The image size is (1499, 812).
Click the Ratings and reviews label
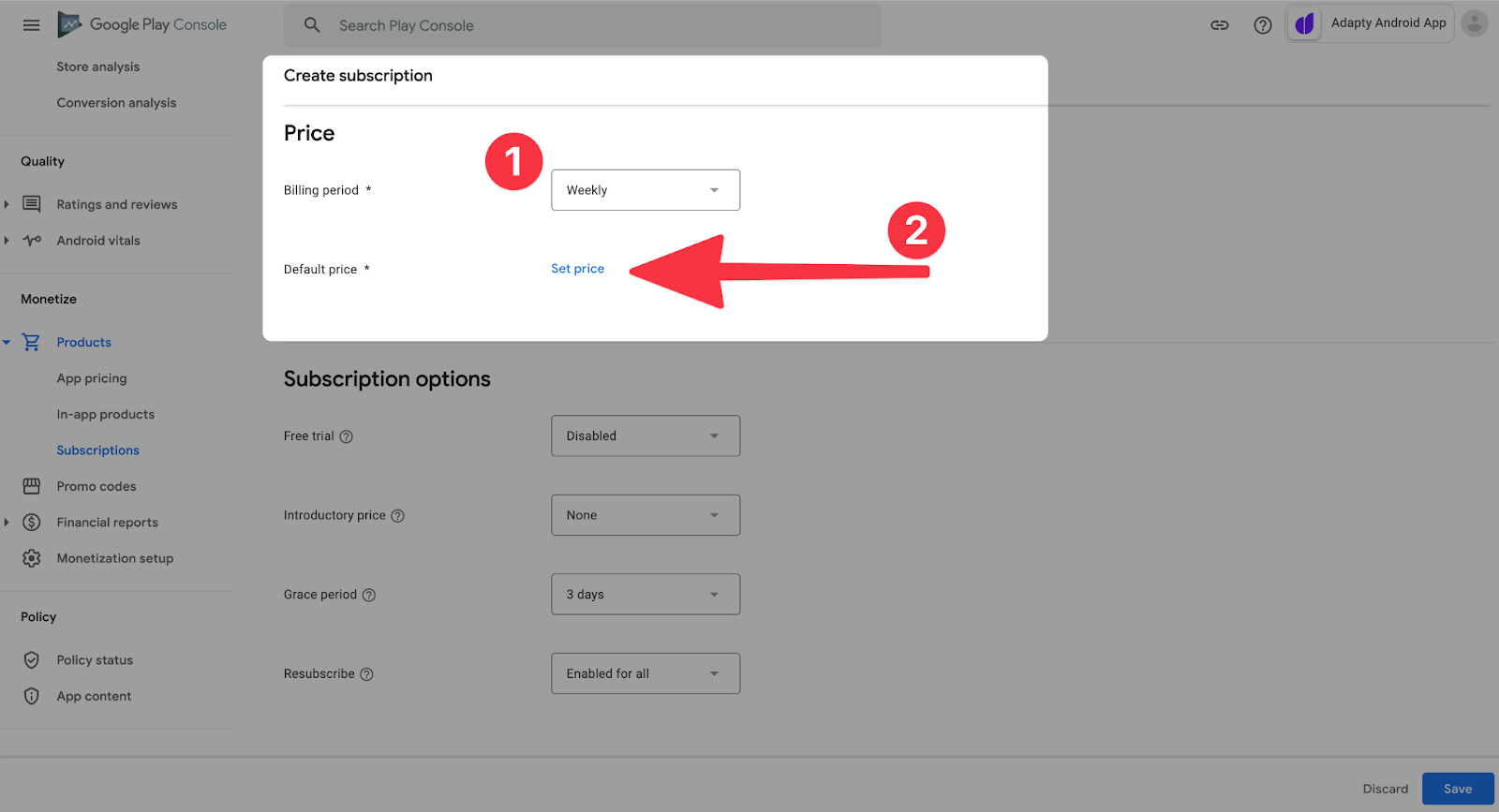click(x=117, y=204)
